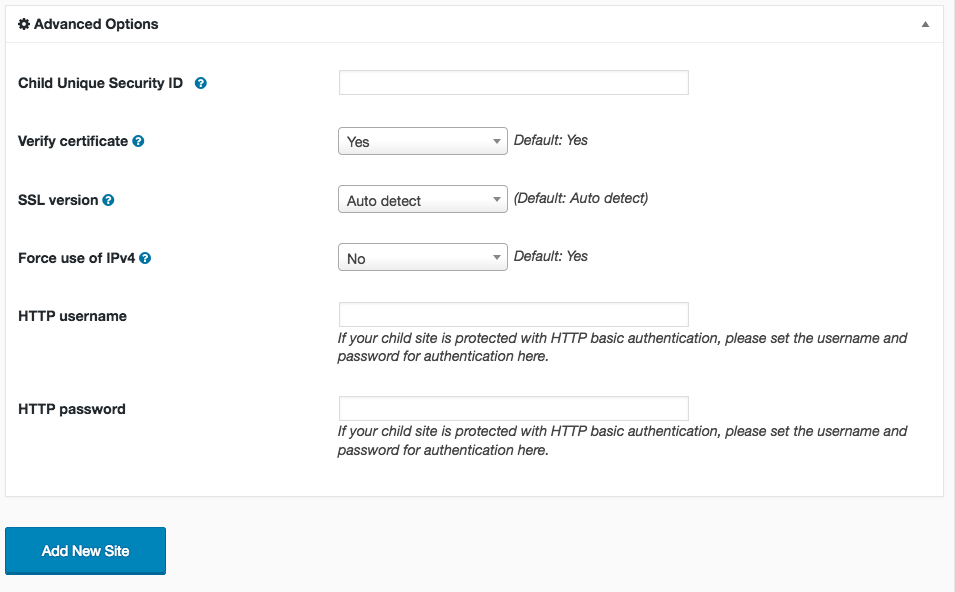Screen dimensions: 955x592
Task: Click the SSL version label text
Action: coord(58,200)
